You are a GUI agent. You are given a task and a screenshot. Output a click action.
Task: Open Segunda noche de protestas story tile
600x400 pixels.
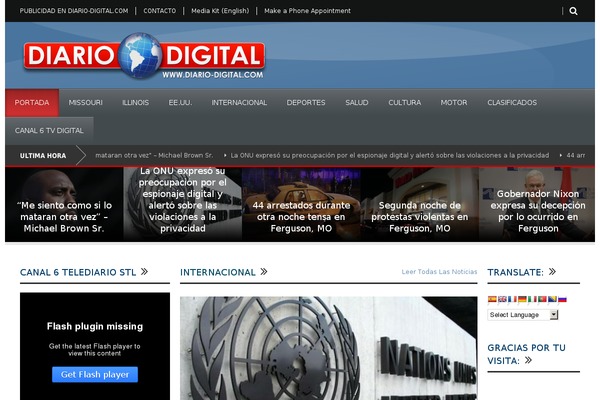[419, 204]
